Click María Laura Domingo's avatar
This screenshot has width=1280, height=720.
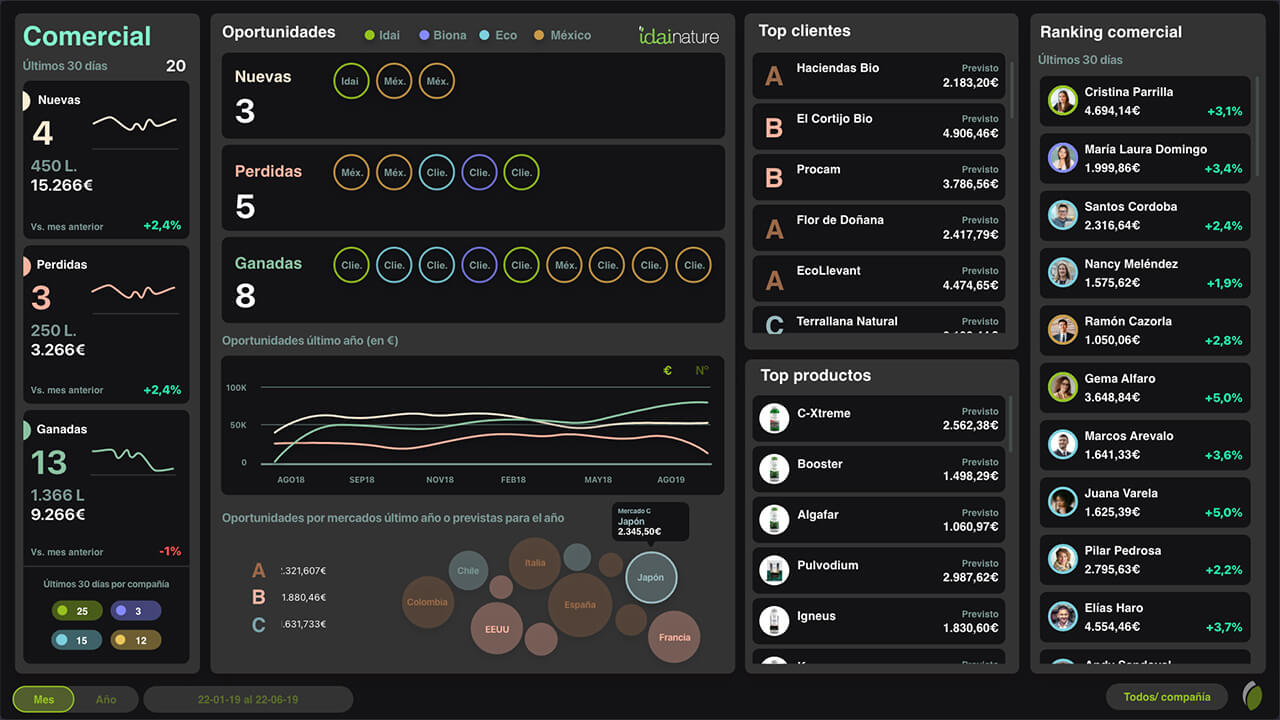tap(1062, 158)
